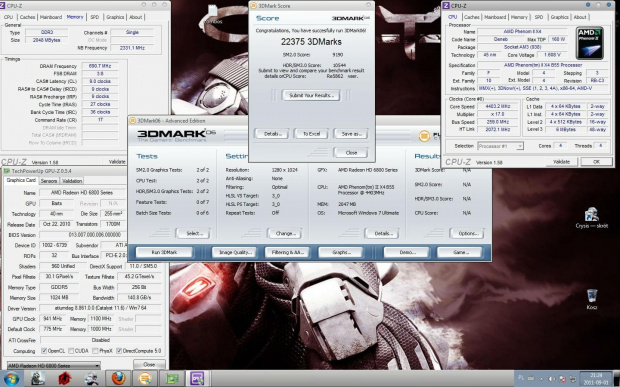This screenshot has height=387, width=620.
Task: Toggle the OpenCL checkbox in GPU-Z
Action: coord(44,351)
